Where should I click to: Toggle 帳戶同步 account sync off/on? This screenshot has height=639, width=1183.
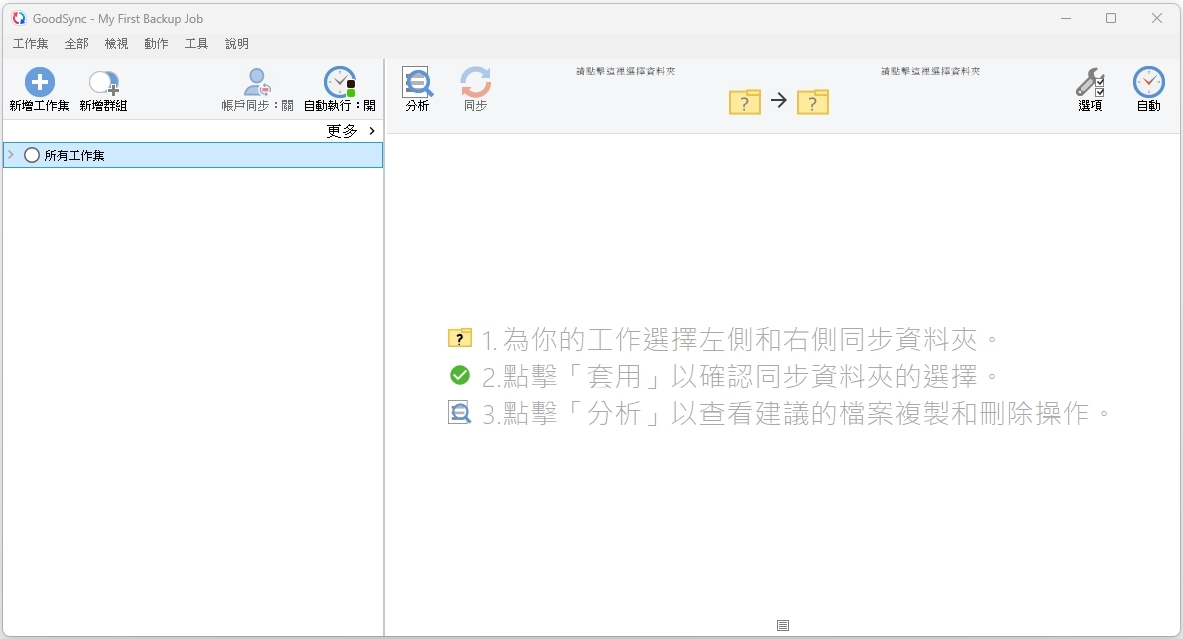pyautogui.click(x=257, y=90)
